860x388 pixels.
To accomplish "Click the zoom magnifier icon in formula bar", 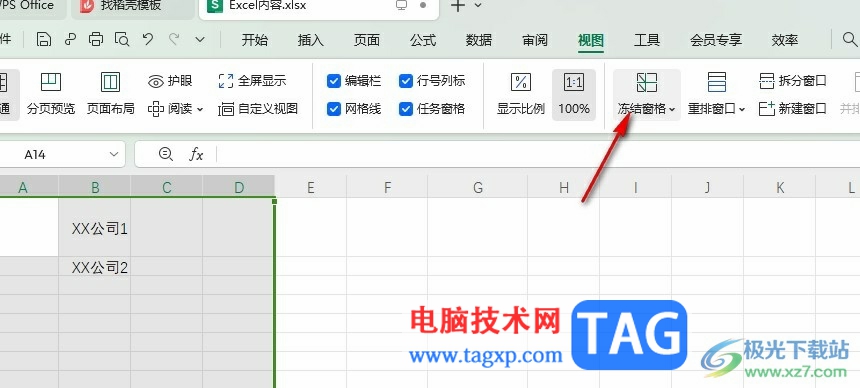I will (x=165, y=154).
